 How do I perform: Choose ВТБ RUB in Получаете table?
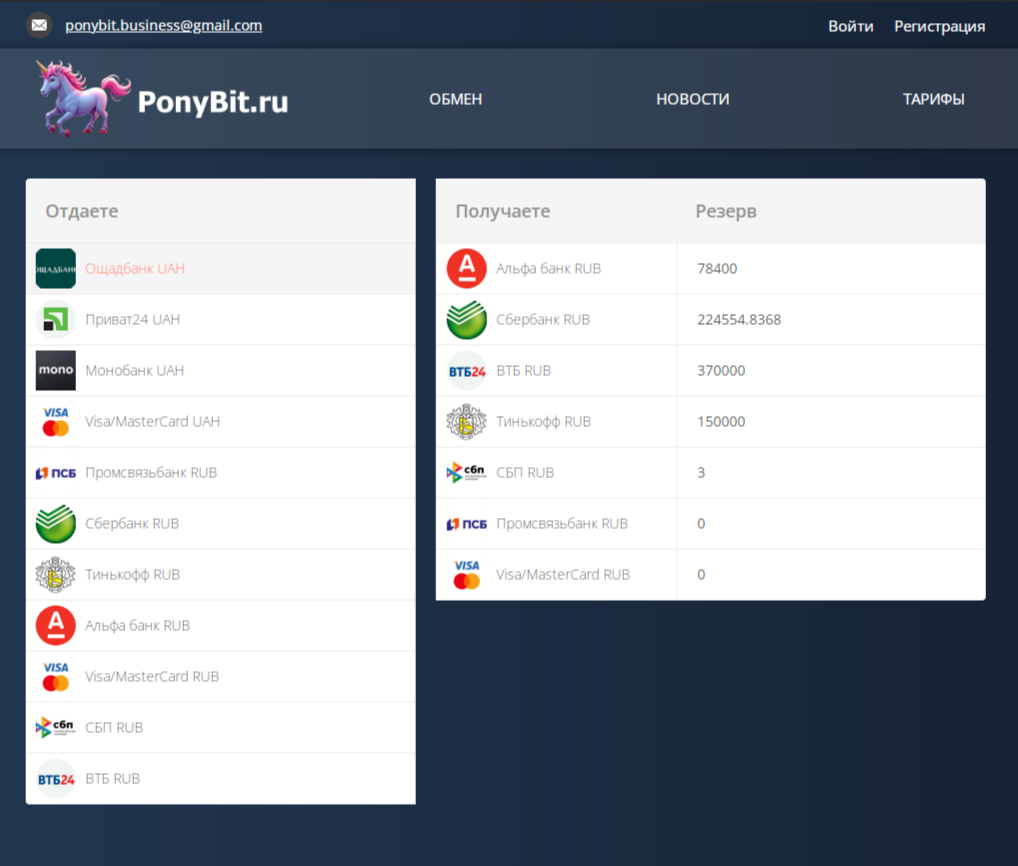pyautogui.click(x=523, y=371)
